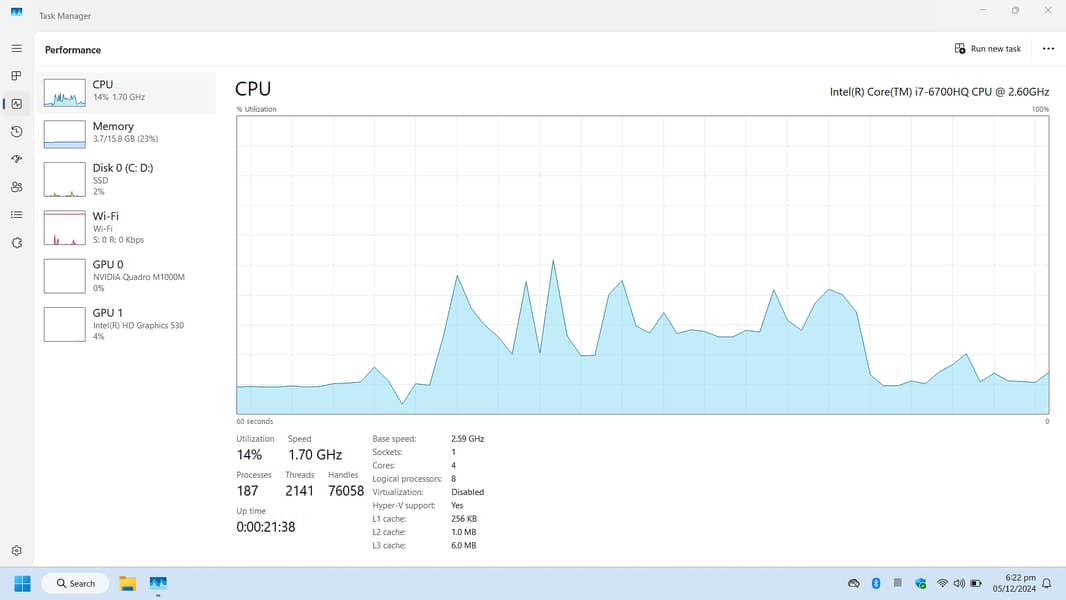Image resolution: width=1066 pixels, height=600 pixels.
Task: Open the App history page icon
Action: [16, 132]
